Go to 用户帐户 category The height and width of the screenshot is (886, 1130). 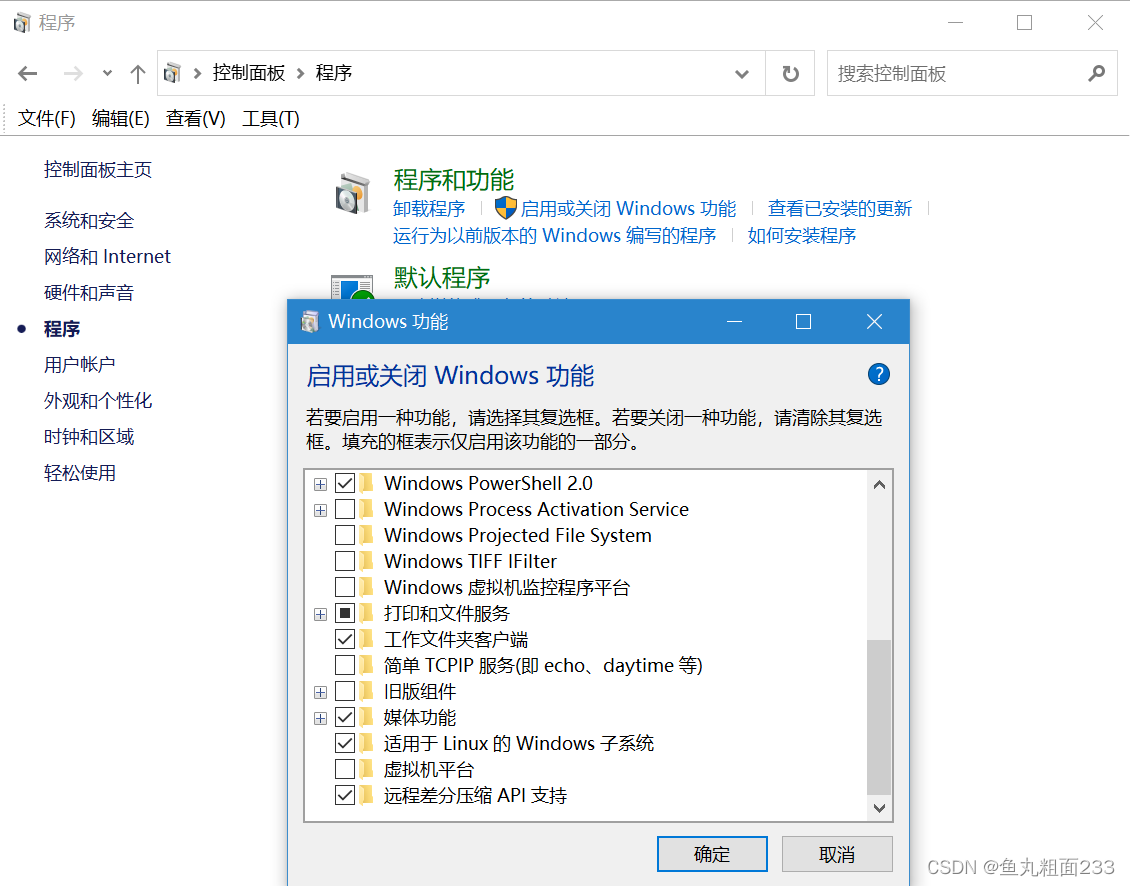pyautogui.click(x=79, y=365)
